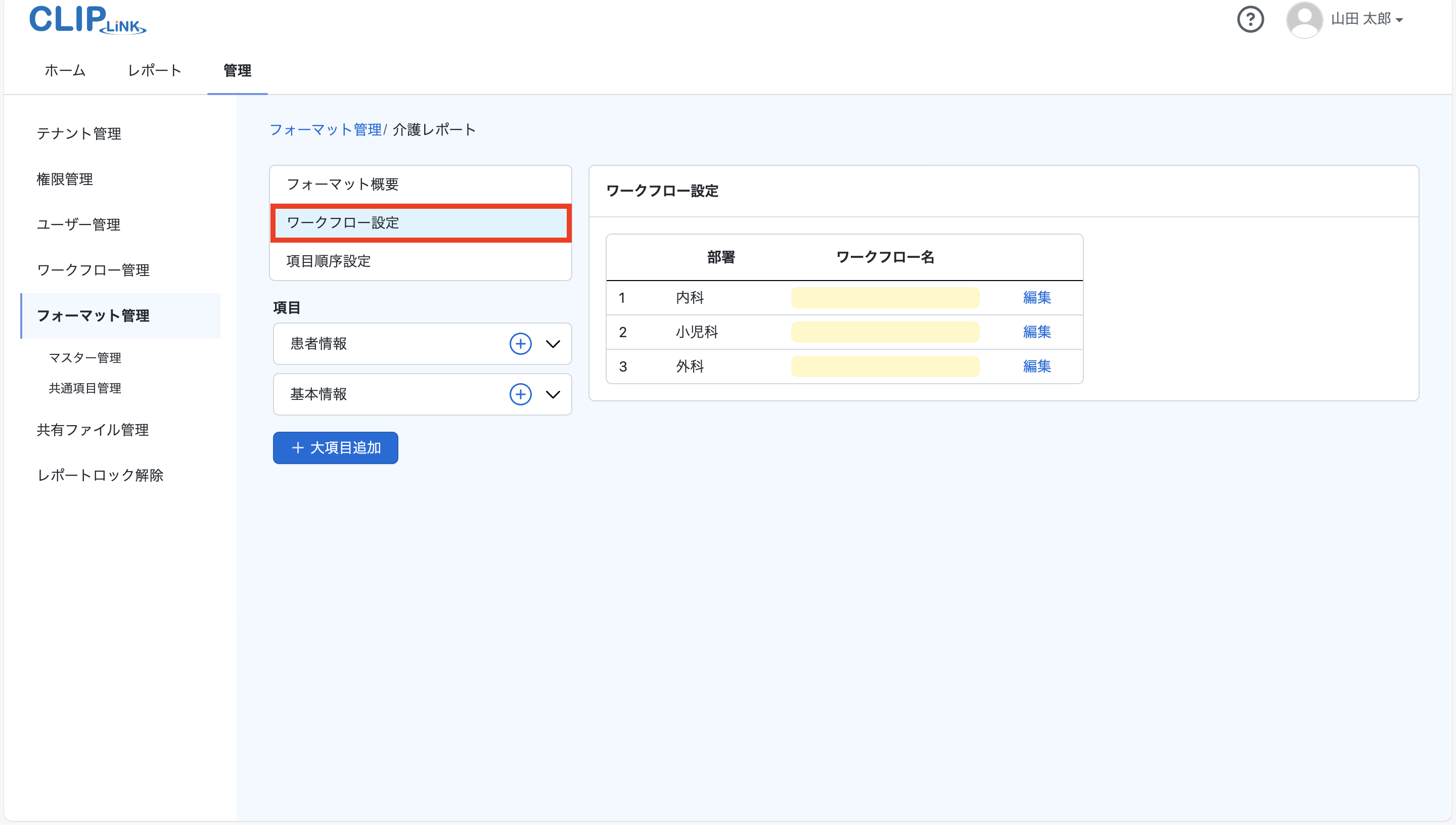Switch to the レポート tab
This screenshot has height=825, width=1456.
pos(154,70)
